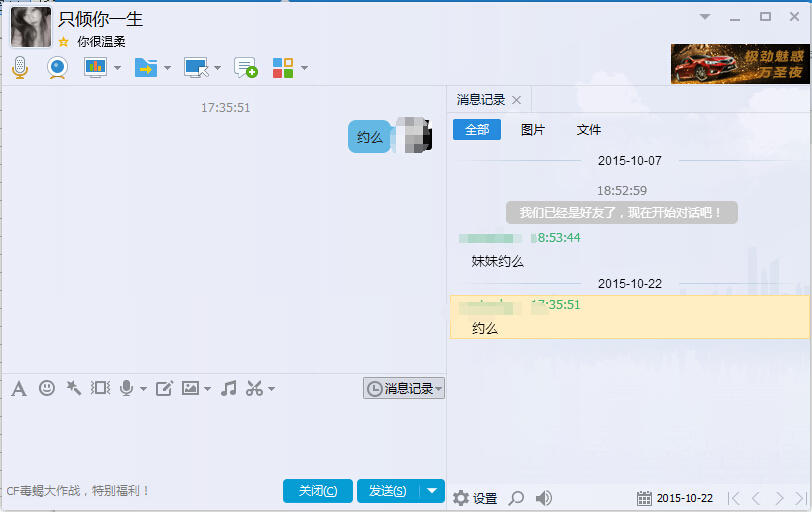Go to last page of message history
The width and height of the screenshot is (812, 512).
click(801, 498)
